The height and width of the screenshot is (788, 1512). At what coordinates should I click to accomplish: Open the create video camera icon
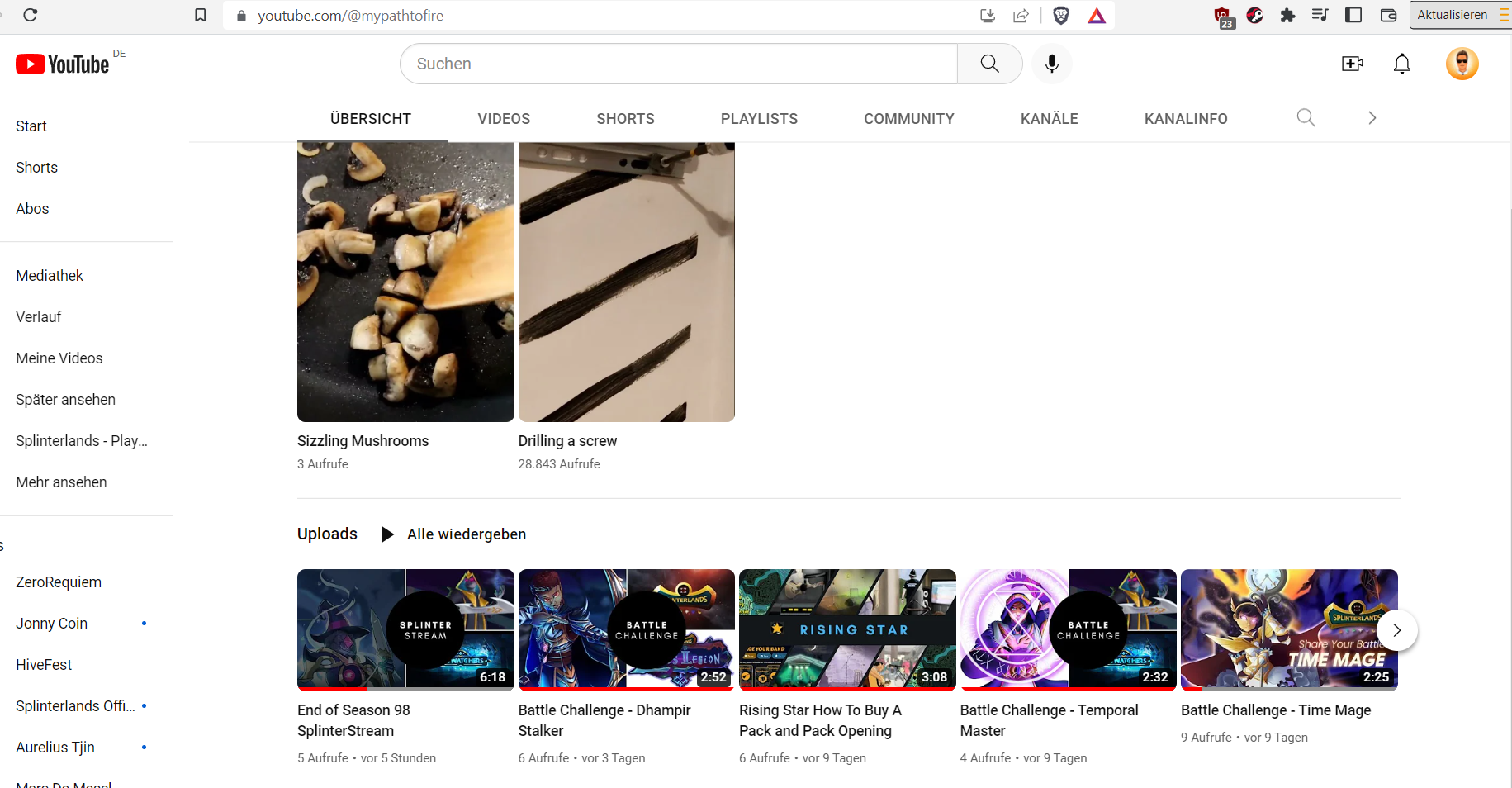(1353, 64)
